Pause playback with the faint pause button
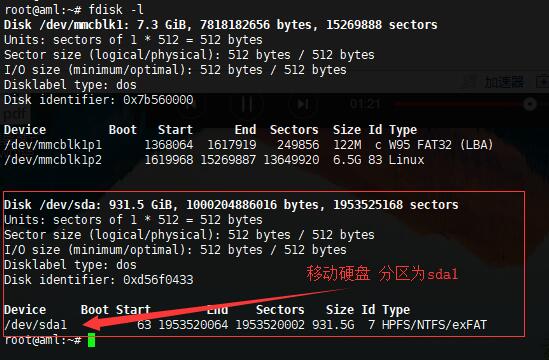 [247, 104]
